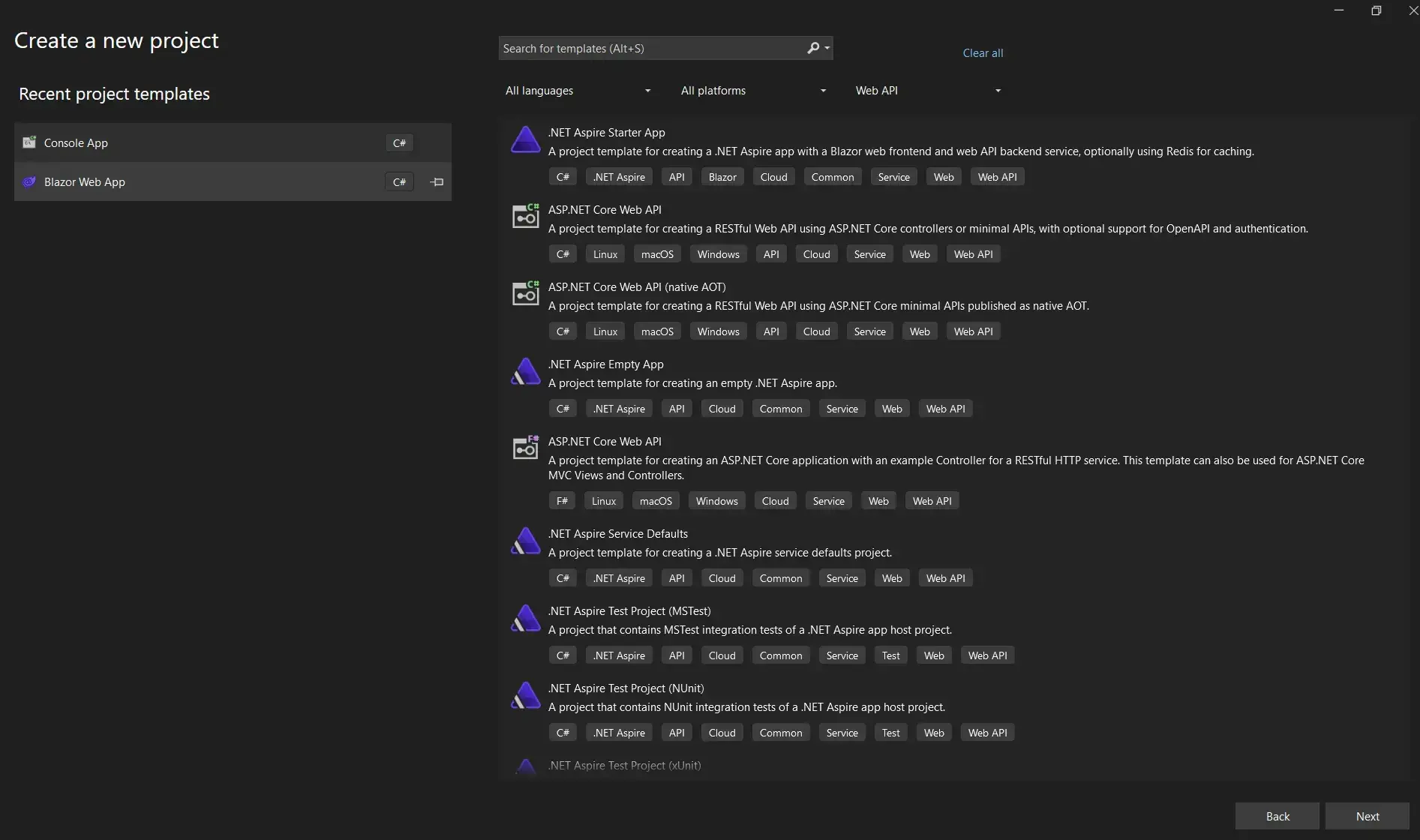Click the Console App template icon
The image size is (1420, 840).
click(29, 142)
